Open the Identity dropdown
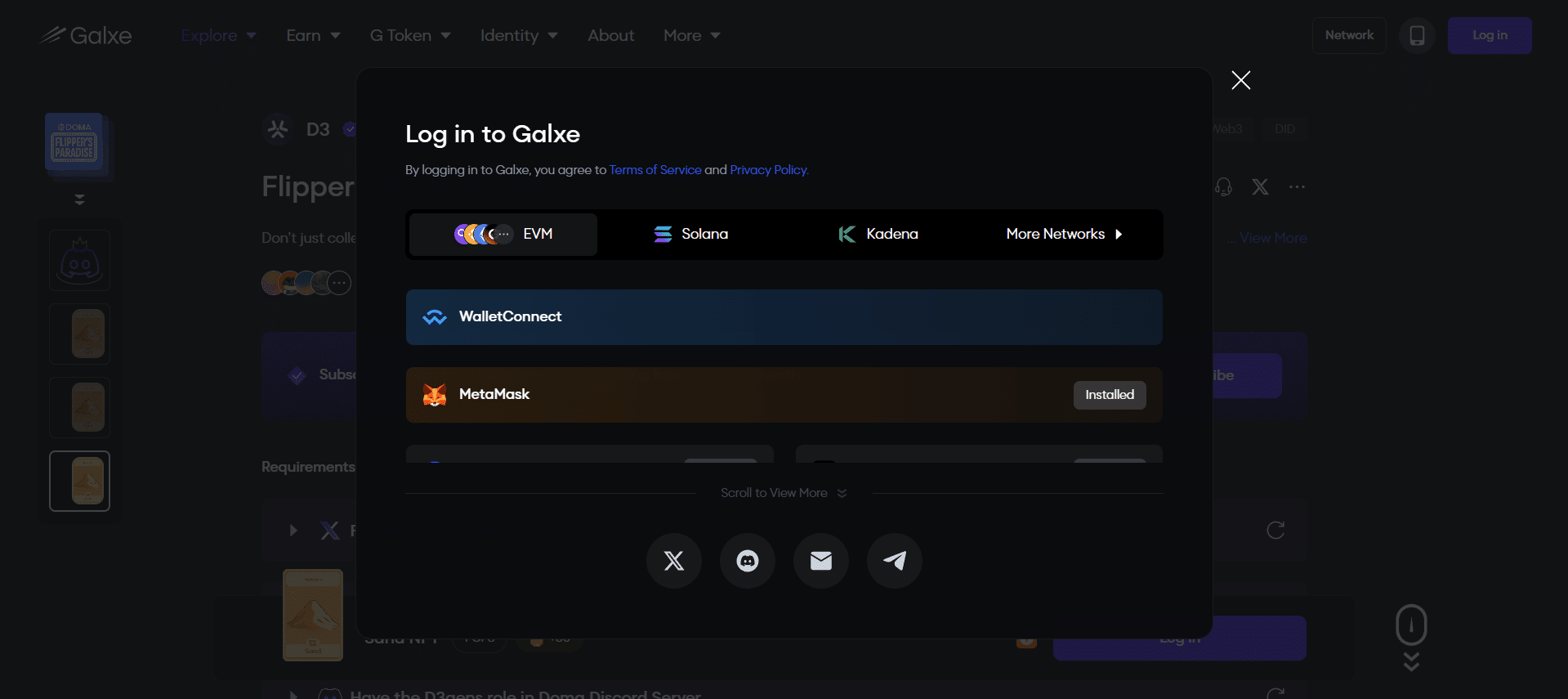 (x=519, y=36)
